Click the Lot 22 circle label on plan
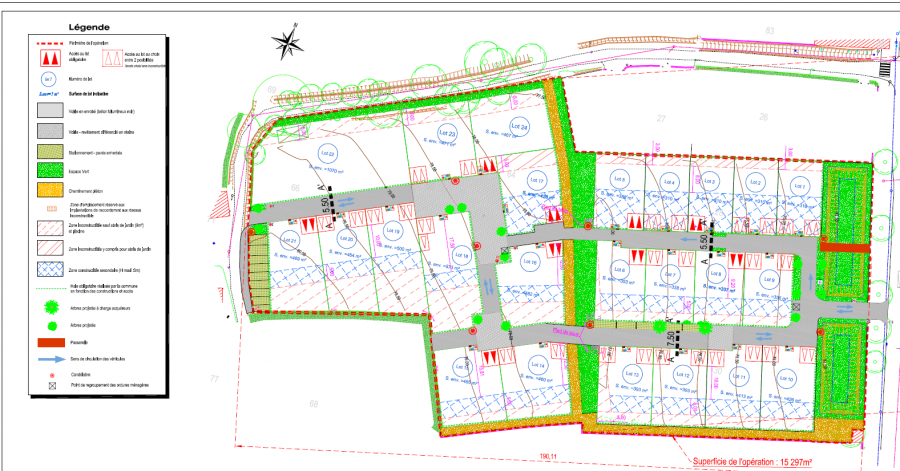The image size is (900, 471). click(326, 152)
